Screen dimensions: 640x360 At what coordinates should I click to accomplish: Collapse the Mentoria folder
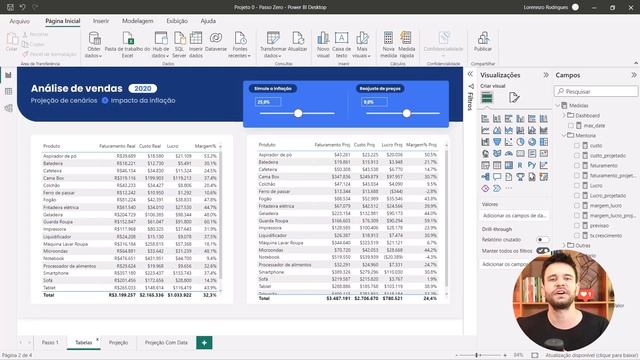tap(564, 136)
